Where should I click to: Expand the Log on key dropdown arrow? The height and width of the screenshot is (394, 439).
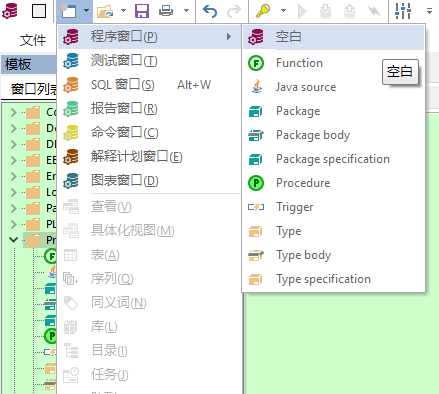(283, 11)
